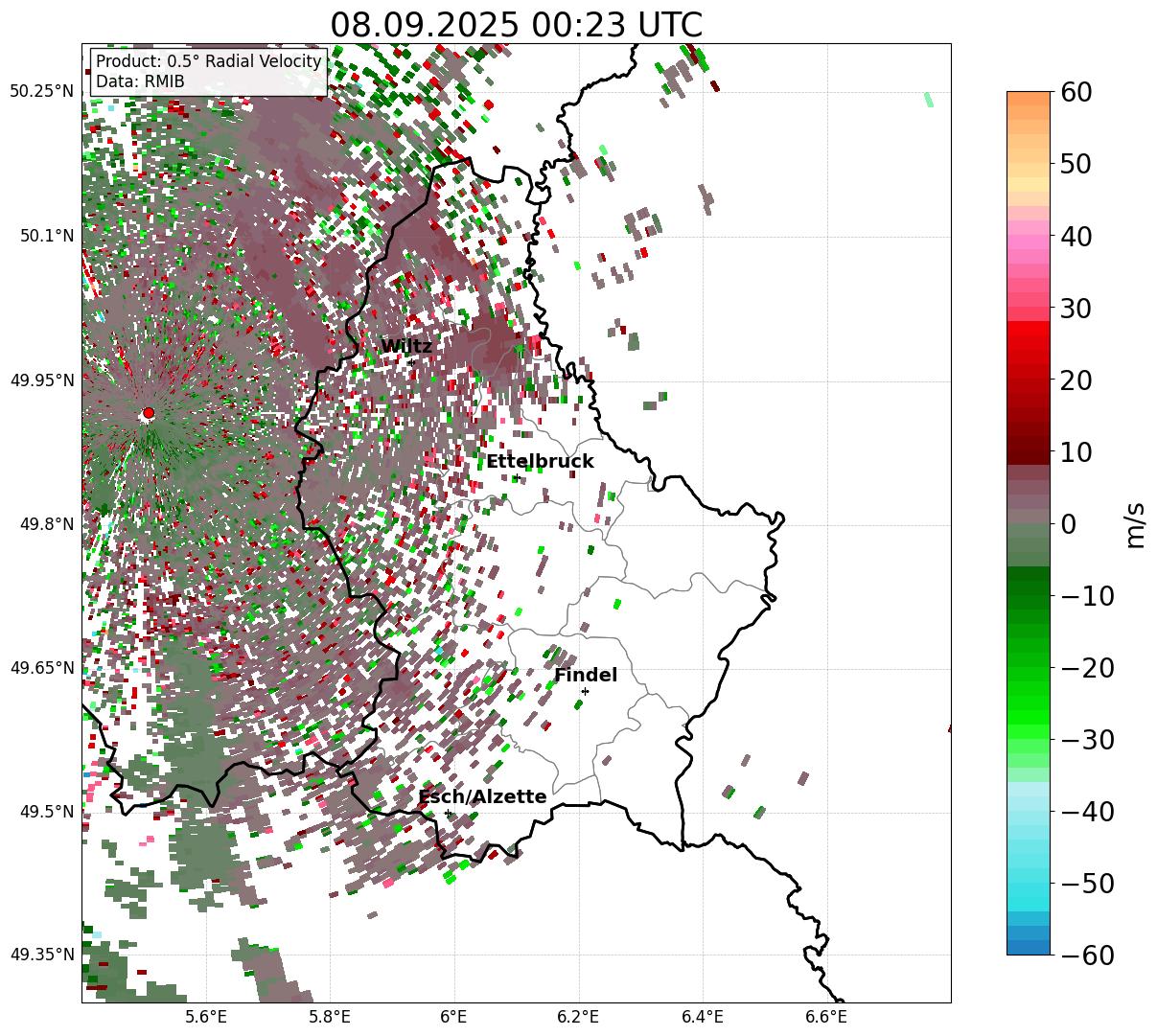The width and height of the screenshot is (1157, 1036).
Task: Click the colorbar tick label −10
Action: (1088, 595)
